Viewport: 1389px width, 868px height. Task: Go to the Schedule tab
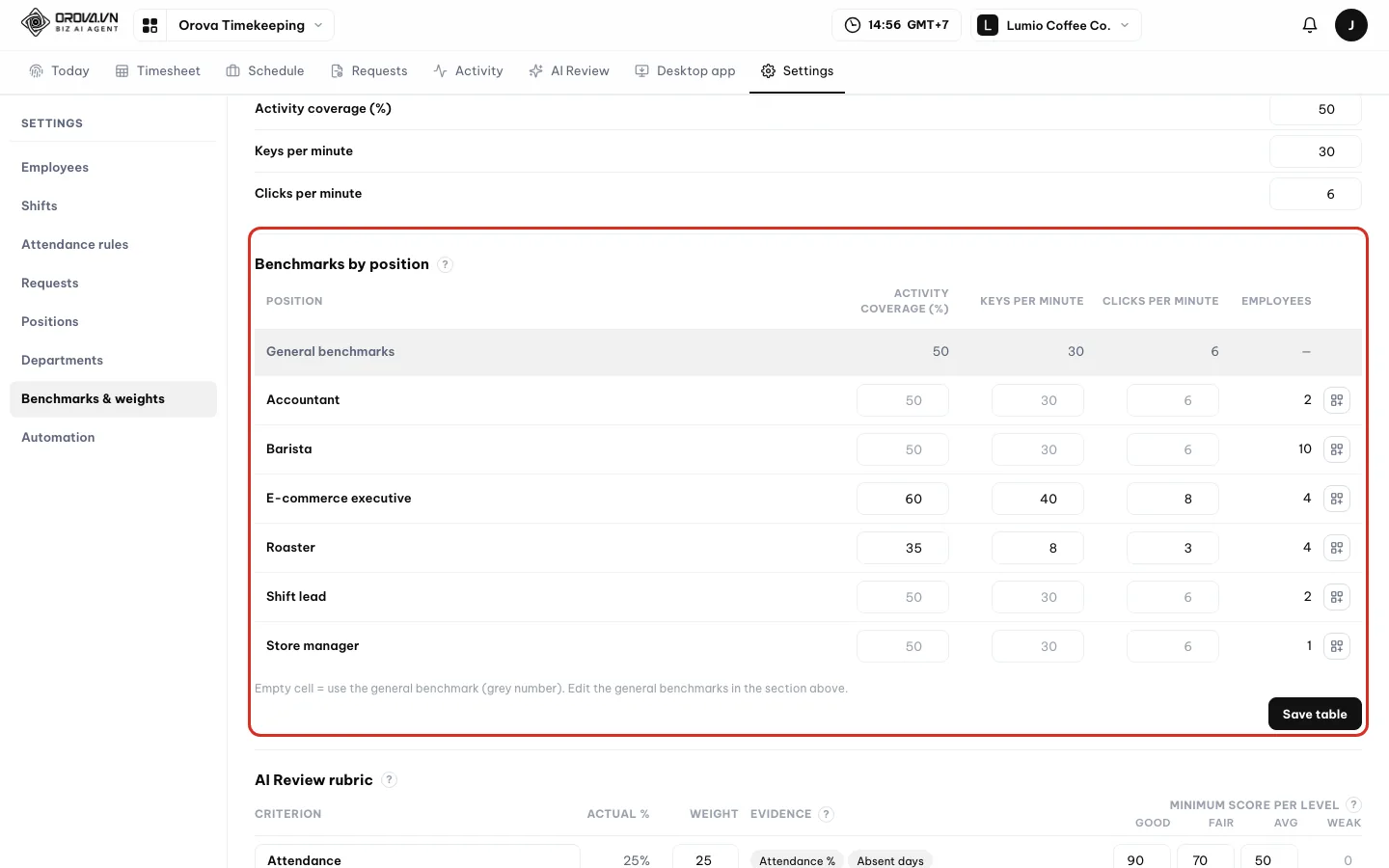[265, 71]
